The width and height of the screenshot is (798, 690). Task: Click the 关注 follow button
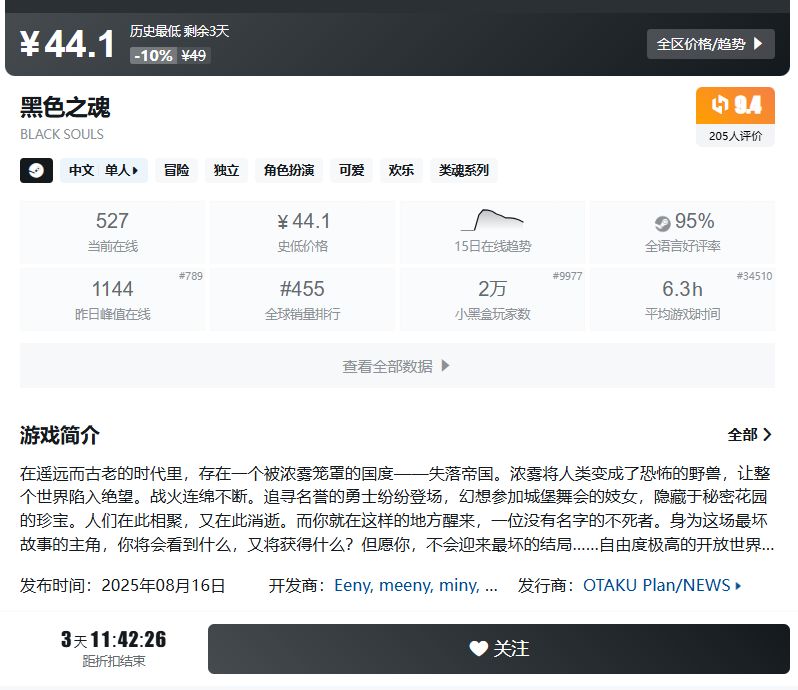499,649
